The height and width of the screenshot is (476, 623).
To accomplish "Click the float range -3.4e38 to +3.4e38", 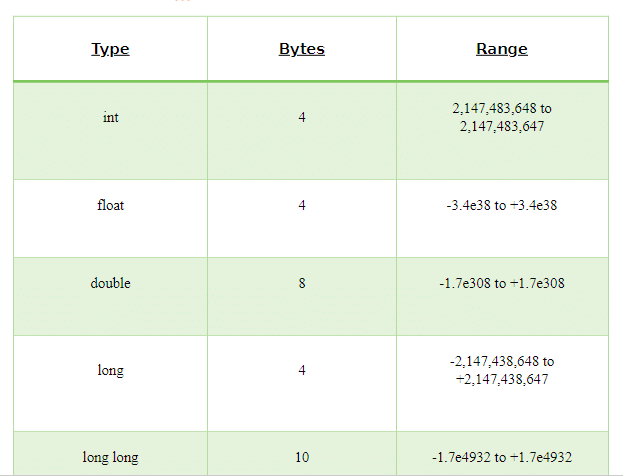I will (x=502, y=205).
